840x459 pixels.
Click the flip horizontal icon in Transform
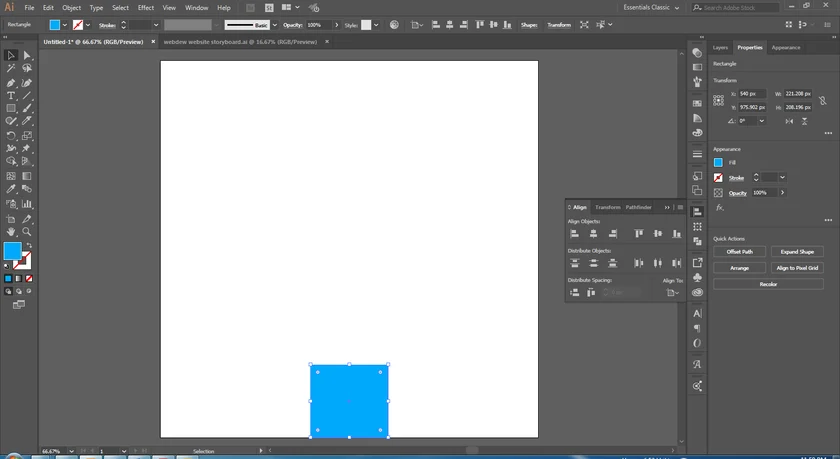tap(790, 121)
